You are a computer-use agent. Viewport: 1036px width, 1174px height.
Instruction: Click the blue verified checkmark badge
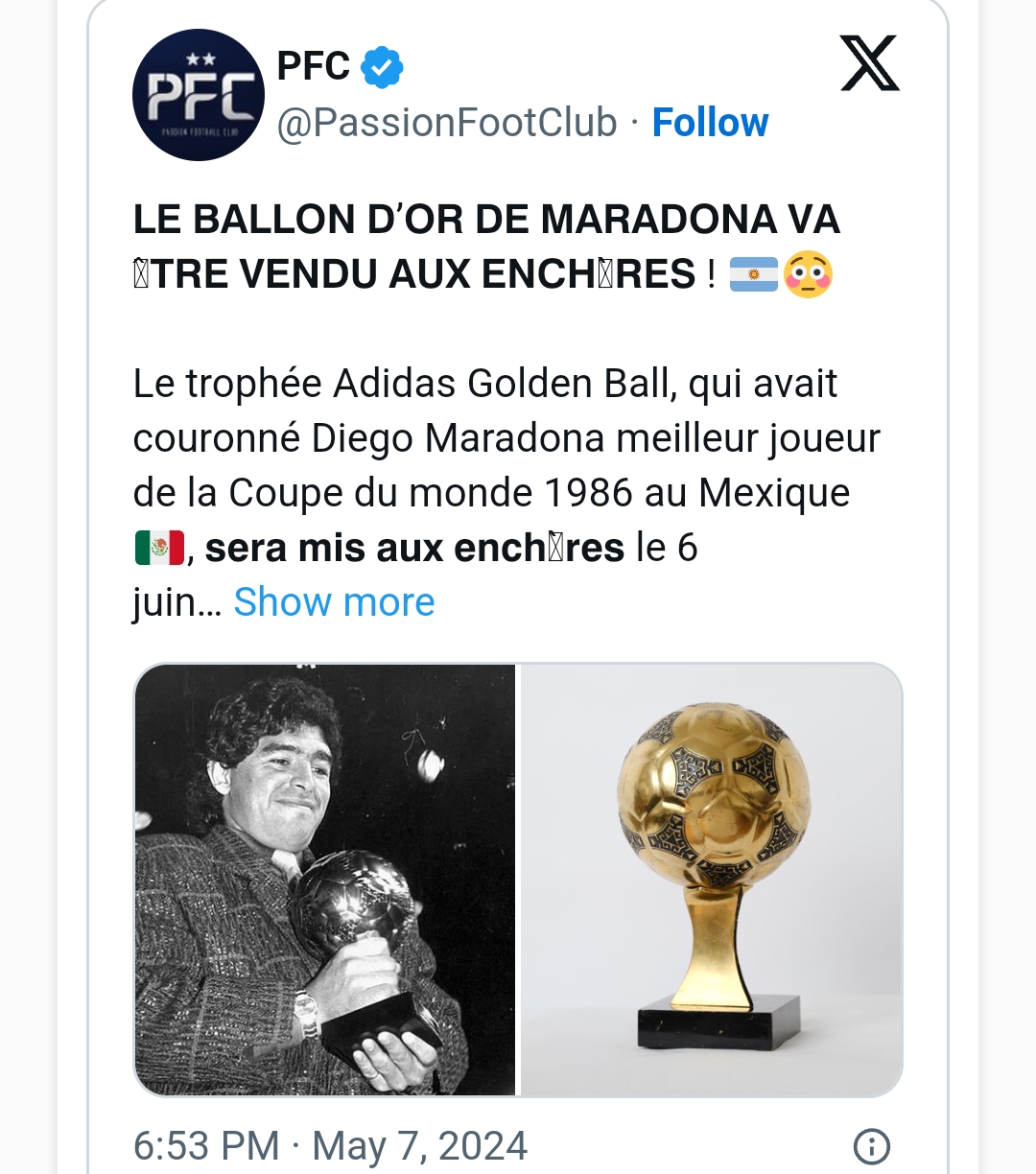click(x=382, y=67)
